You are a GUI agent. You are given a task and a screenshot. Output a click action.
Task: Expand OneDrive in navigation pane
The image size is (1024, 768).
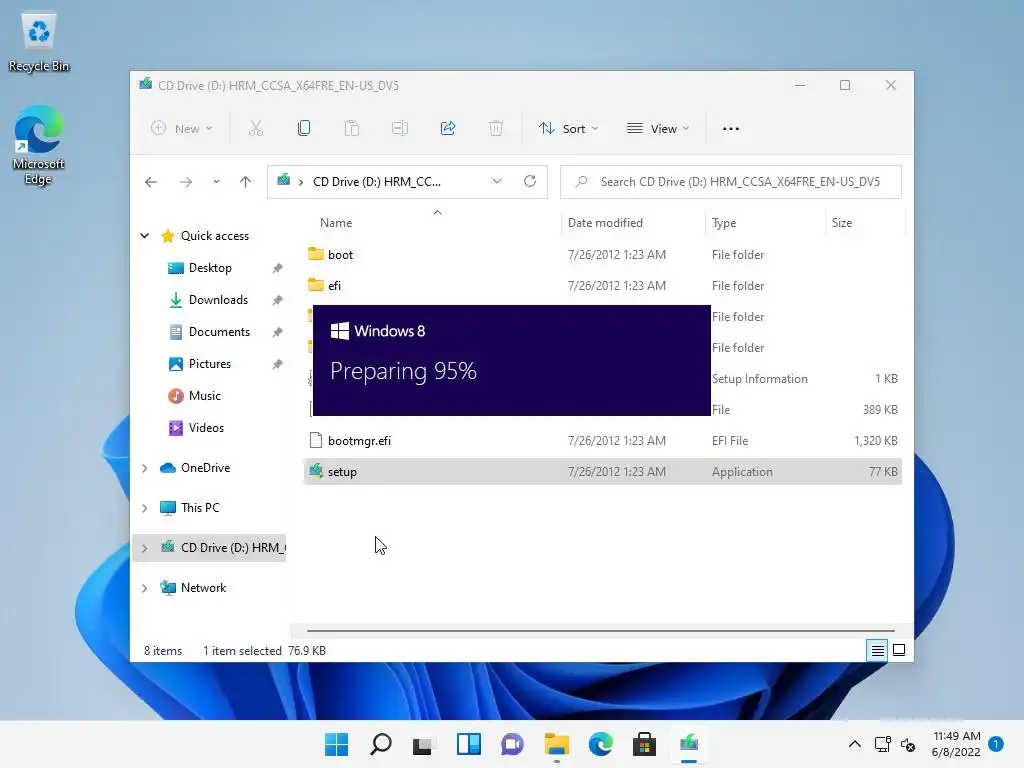pos(145,468)
